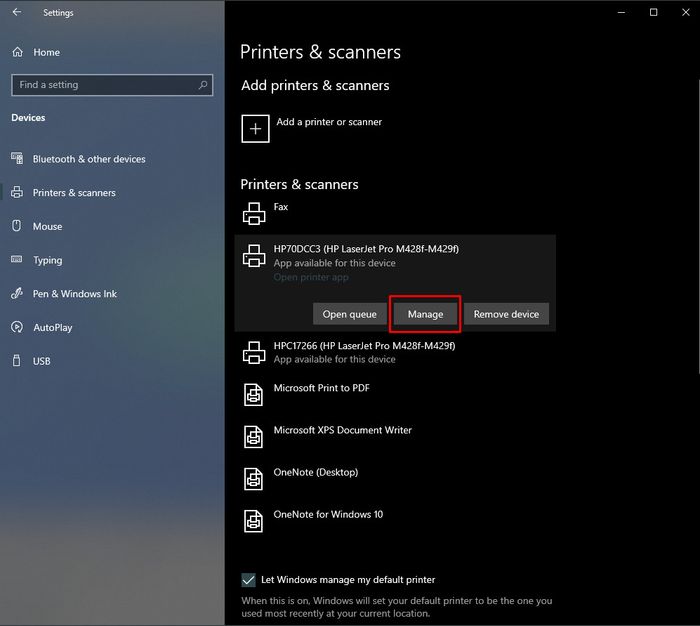The height and width of the screenshot is (626, 700).
Task: Click the USB drive icon
Action: pos(17,361)
